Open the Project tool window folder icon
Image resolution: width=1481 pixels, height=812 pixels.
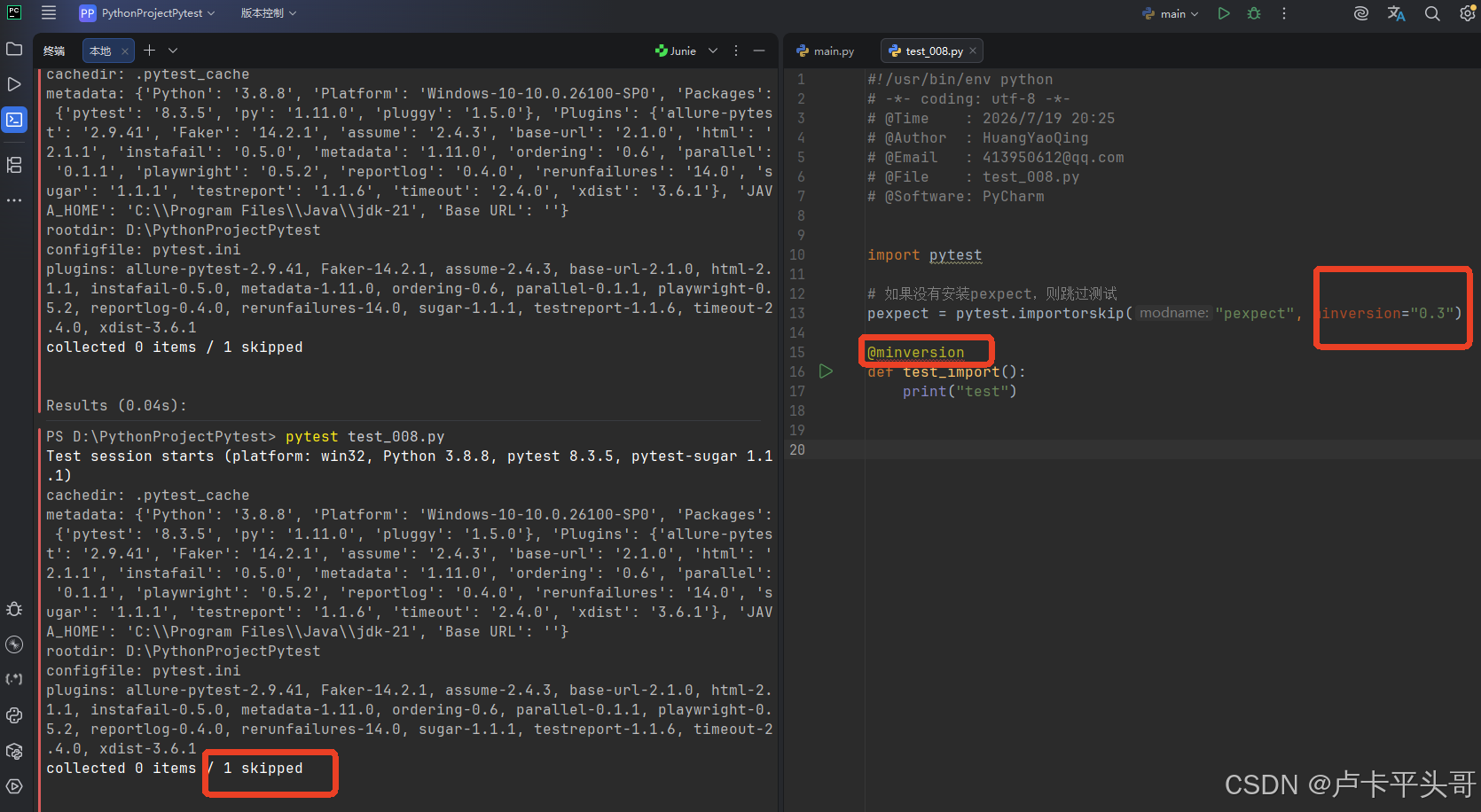(14, 49)
